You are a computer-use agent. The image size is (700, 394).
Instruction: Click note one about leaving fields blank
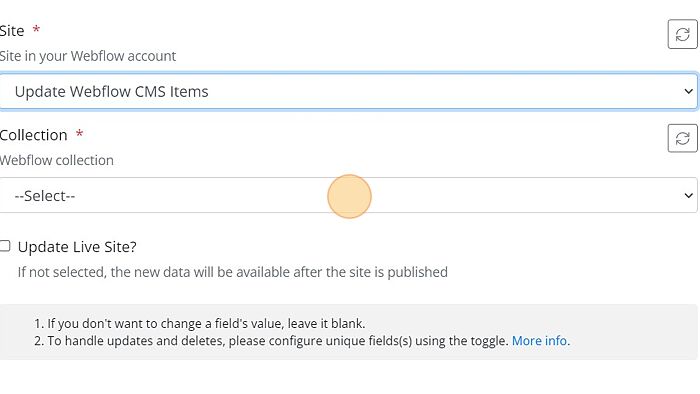coord(200,323)
